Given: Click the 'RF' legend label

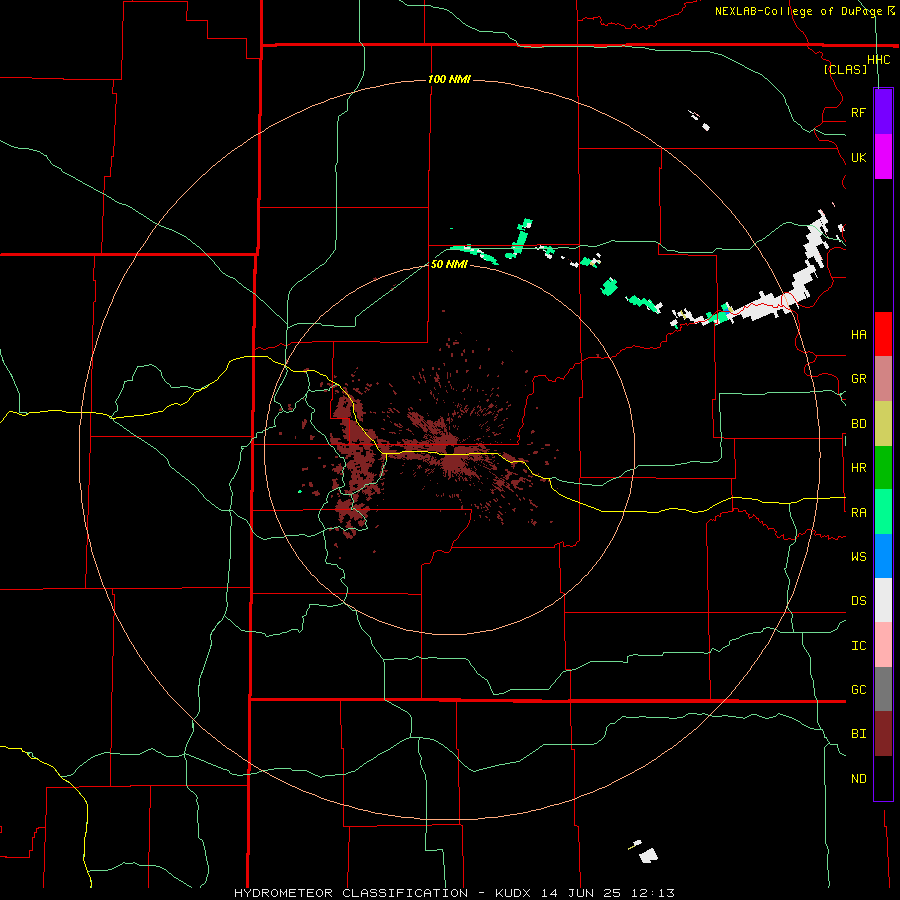Looking at the screenshot, I should (x=858, y=112).
